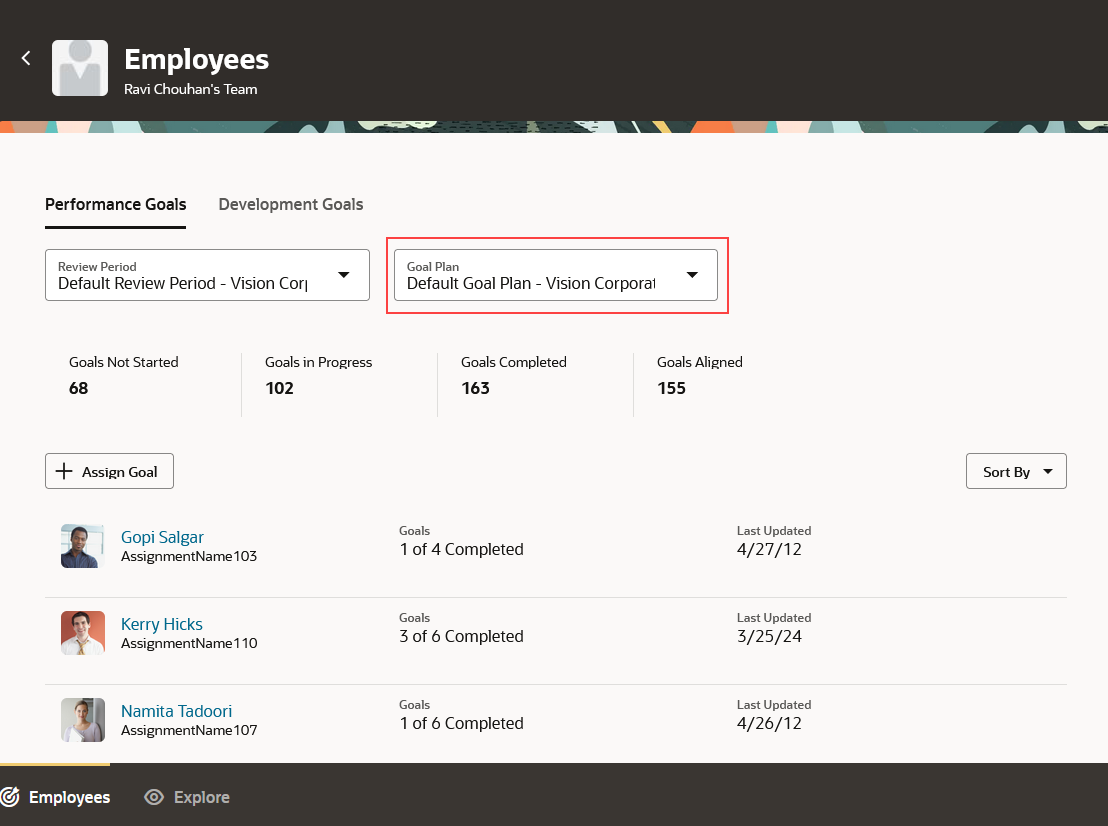This screenshot has width=1108, height=826.
Task: Open the Explore bottom tab
Action: [x=187, y=797]
